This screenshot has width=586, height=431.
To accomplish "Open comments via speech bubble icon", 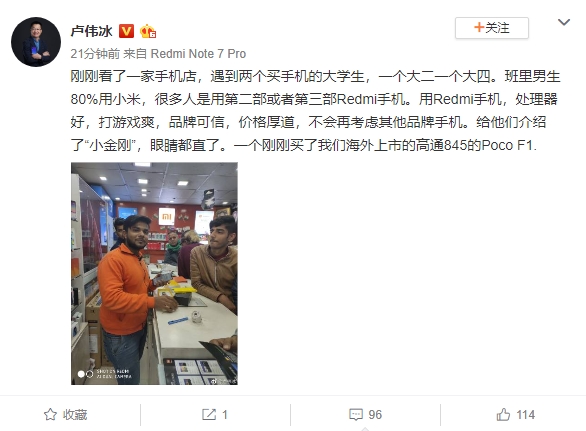I will [356, 415].
